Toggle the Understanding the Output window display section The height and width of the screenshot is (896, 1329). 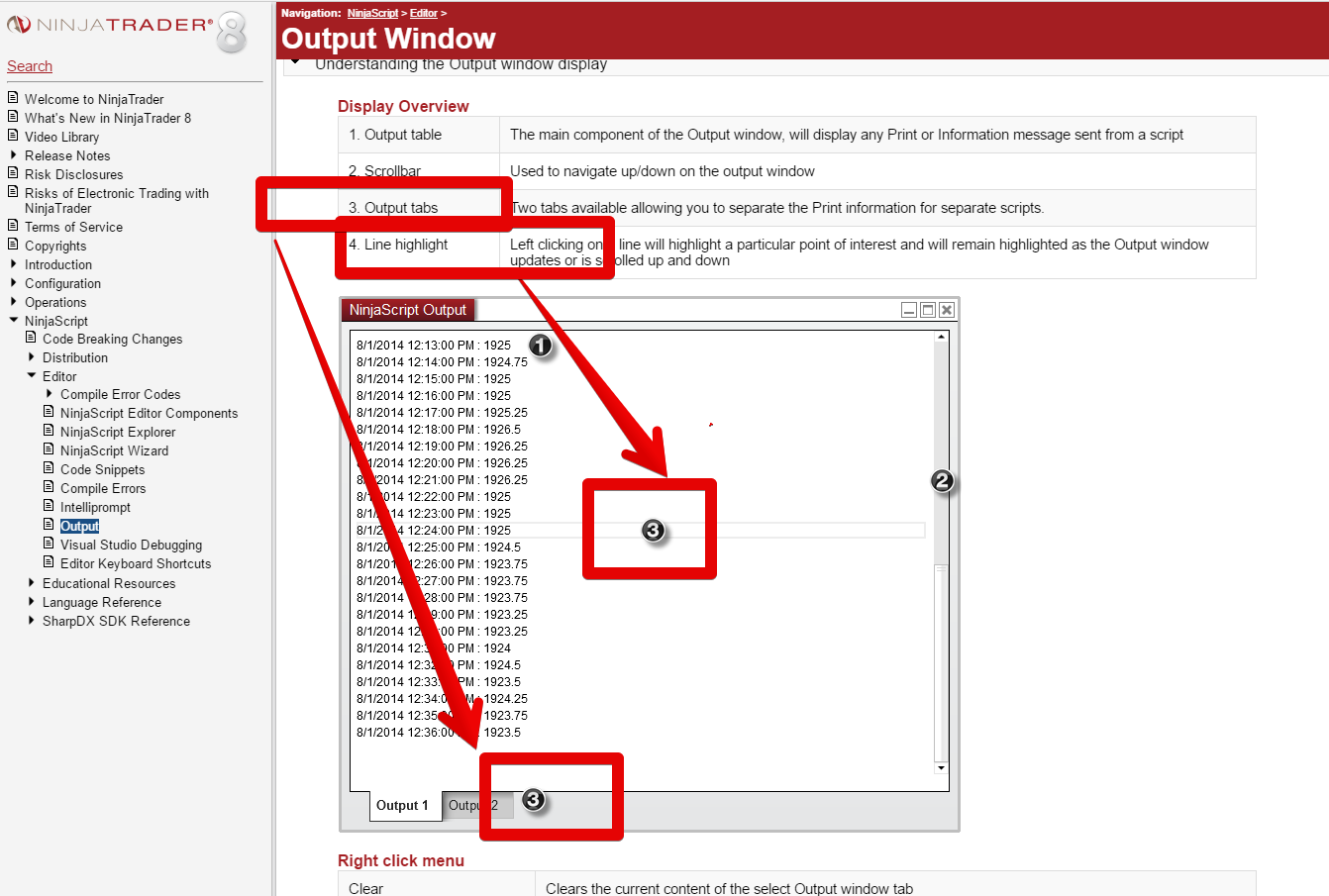coord(295,63)
